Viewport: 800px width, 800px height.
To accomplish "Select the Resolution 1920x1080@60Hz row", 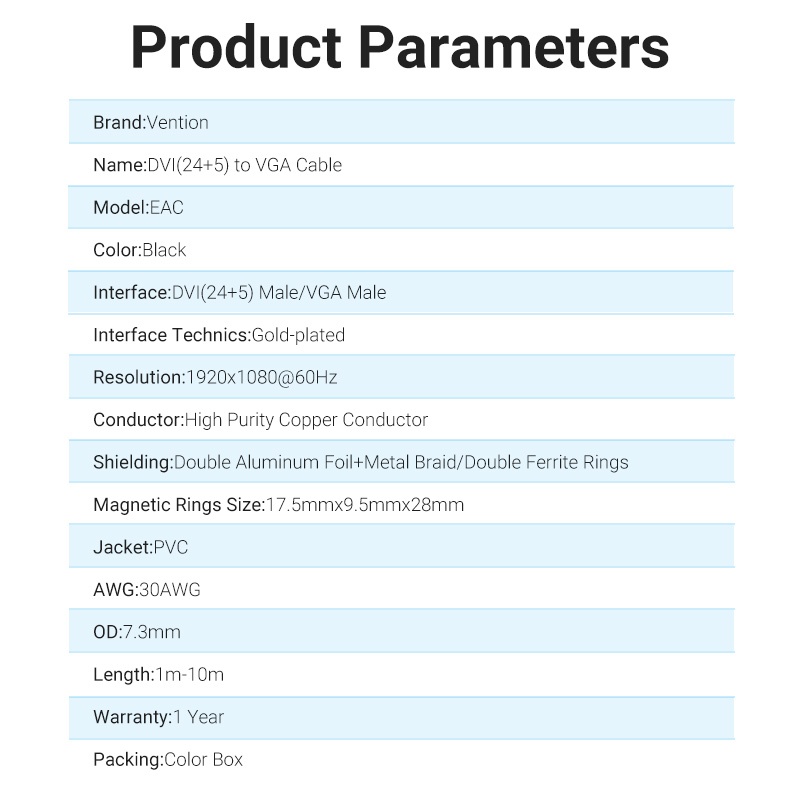I will click(400, 378).
